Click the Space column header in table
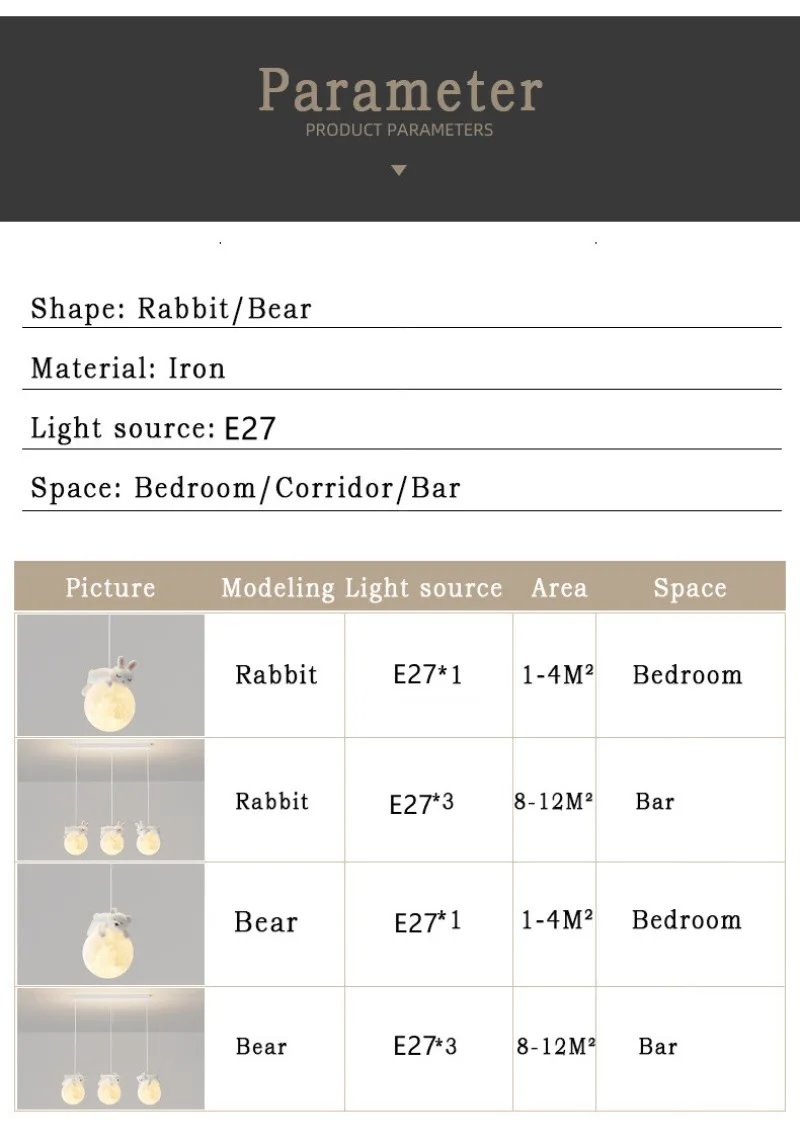This screenshot has width=800, height=1145. (x=689, y=588)
